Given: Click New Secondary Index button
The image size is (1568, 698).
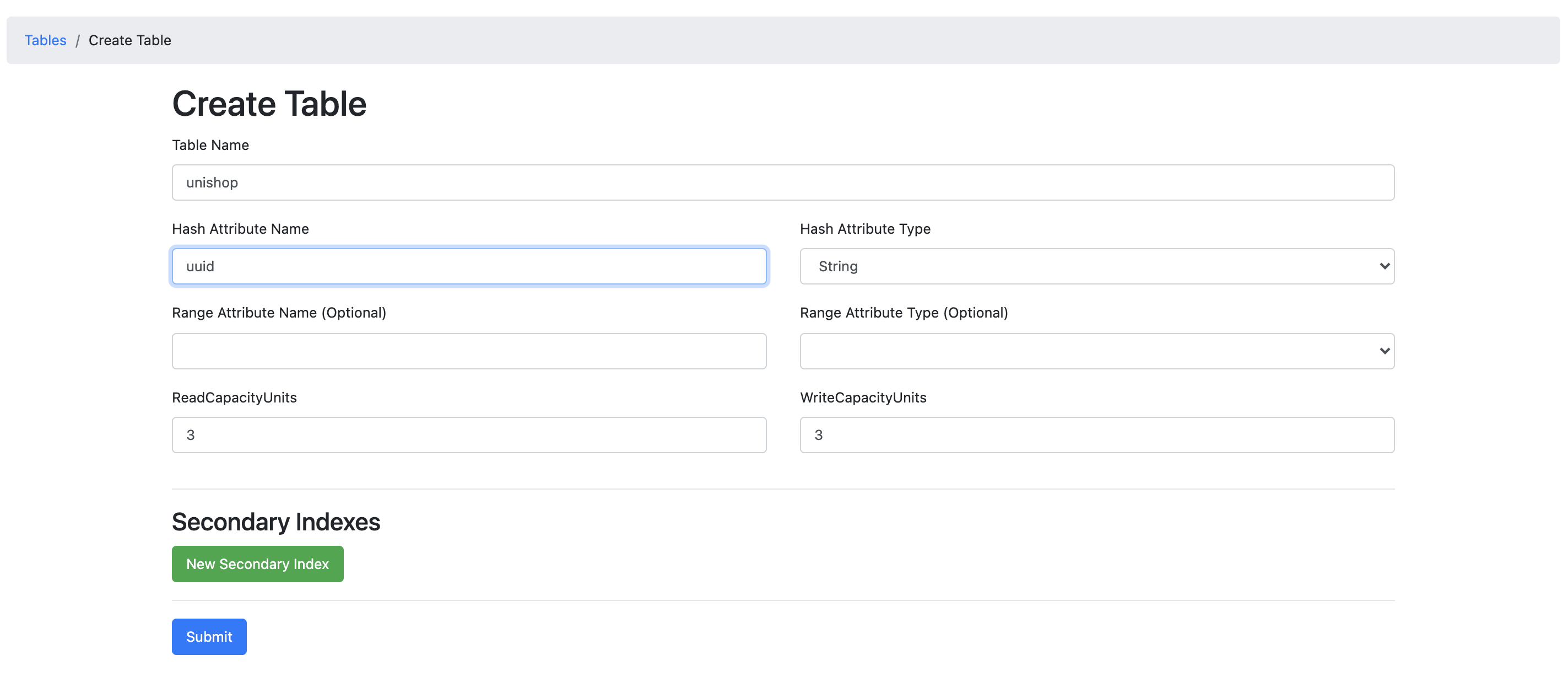Looking at the screenshot, I should 258,563.
